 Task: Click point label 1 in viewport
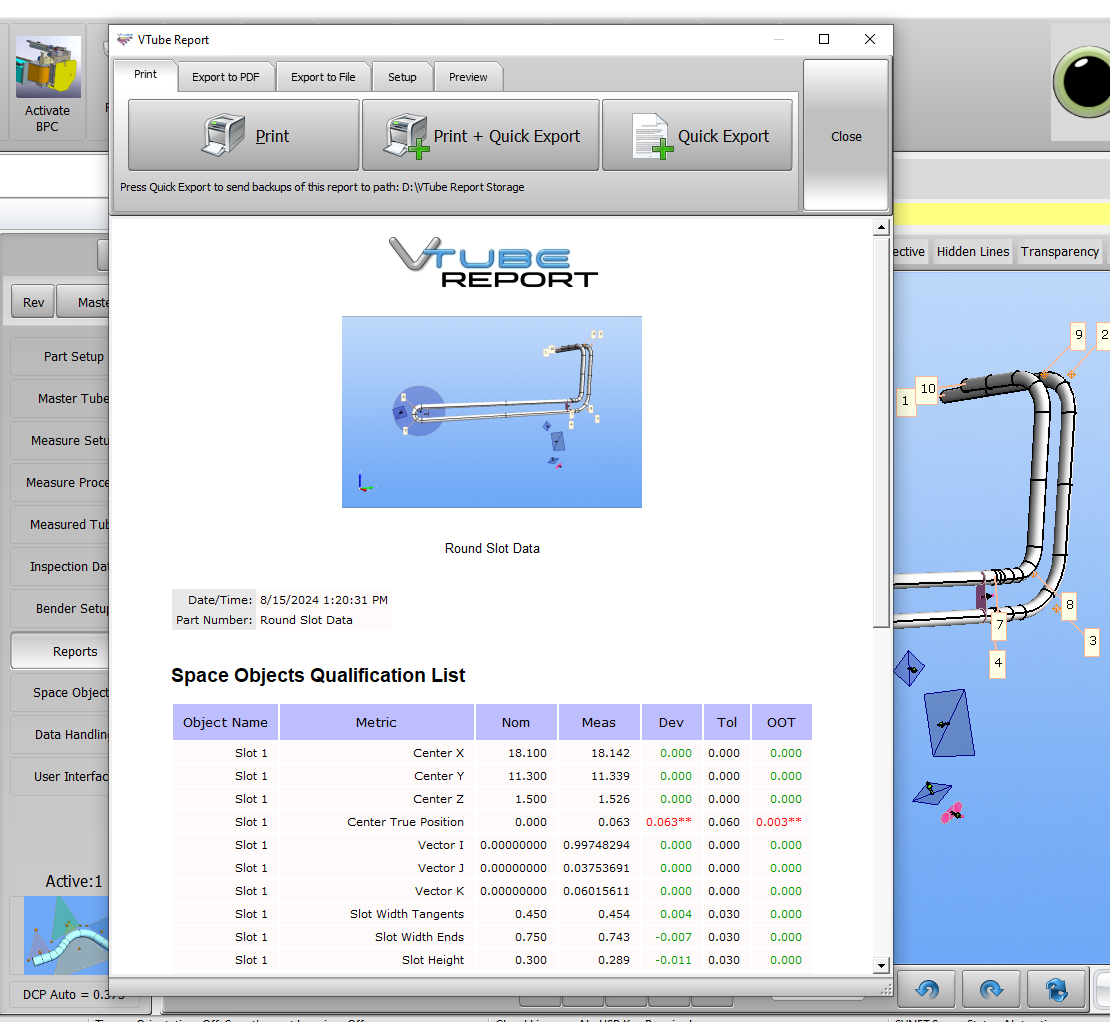(905, 401)
